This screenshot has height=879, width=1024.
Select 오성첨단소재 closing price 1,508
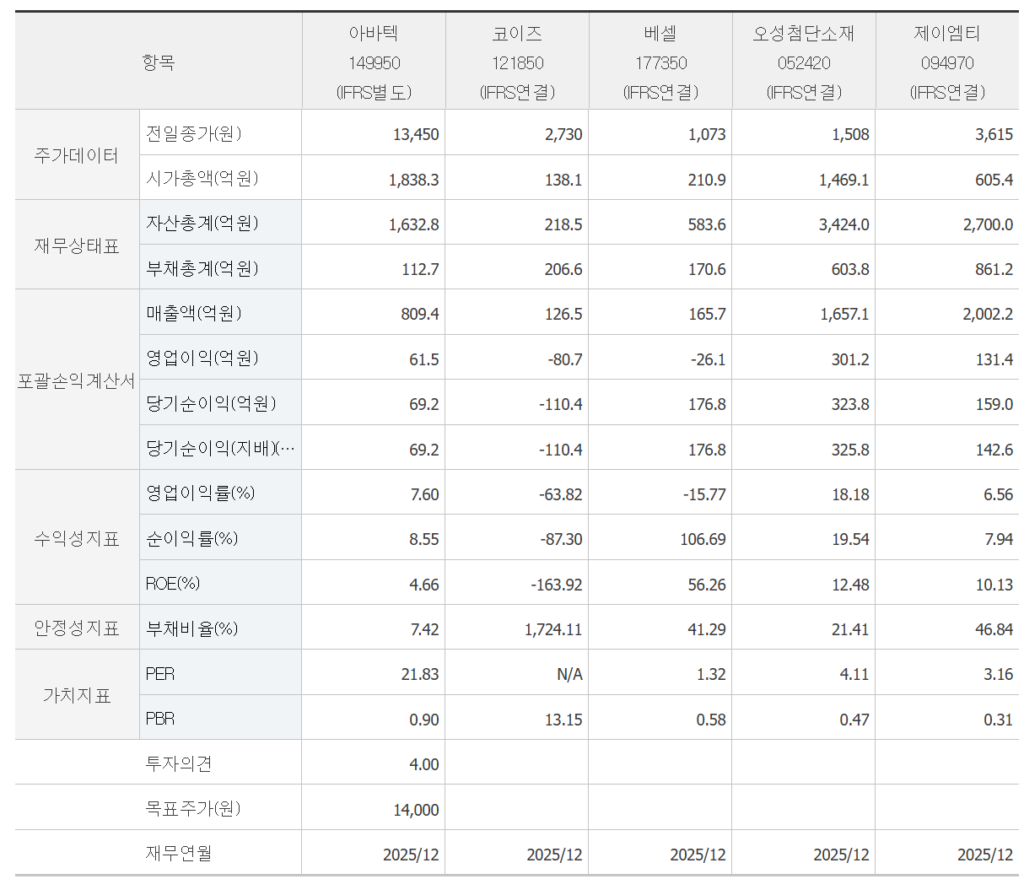click(850, 135)
